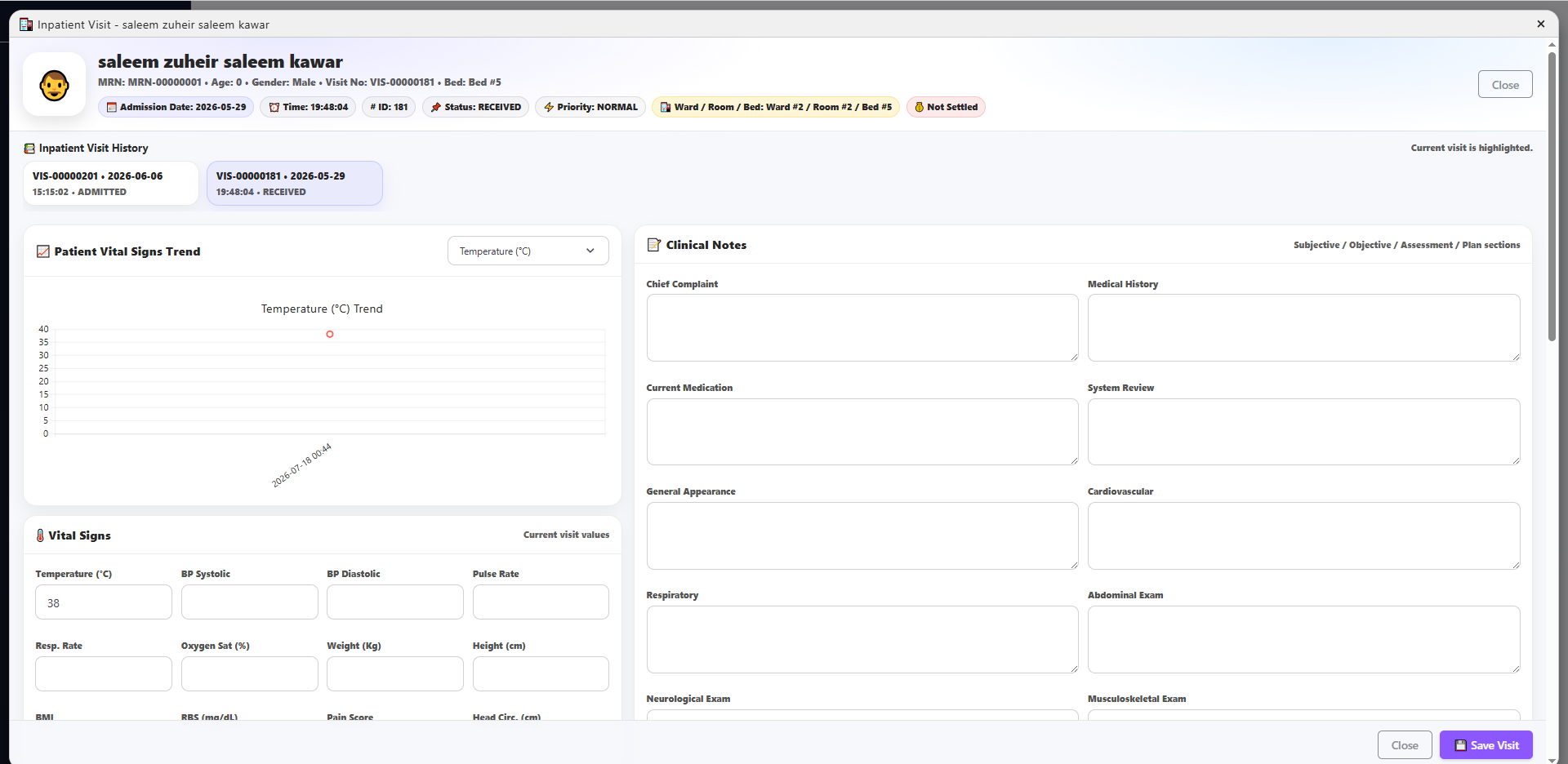The image size is (1568, 764).
Task: Click the dialog's vertical scrollbar
Action: click(x=1552, y=196)
